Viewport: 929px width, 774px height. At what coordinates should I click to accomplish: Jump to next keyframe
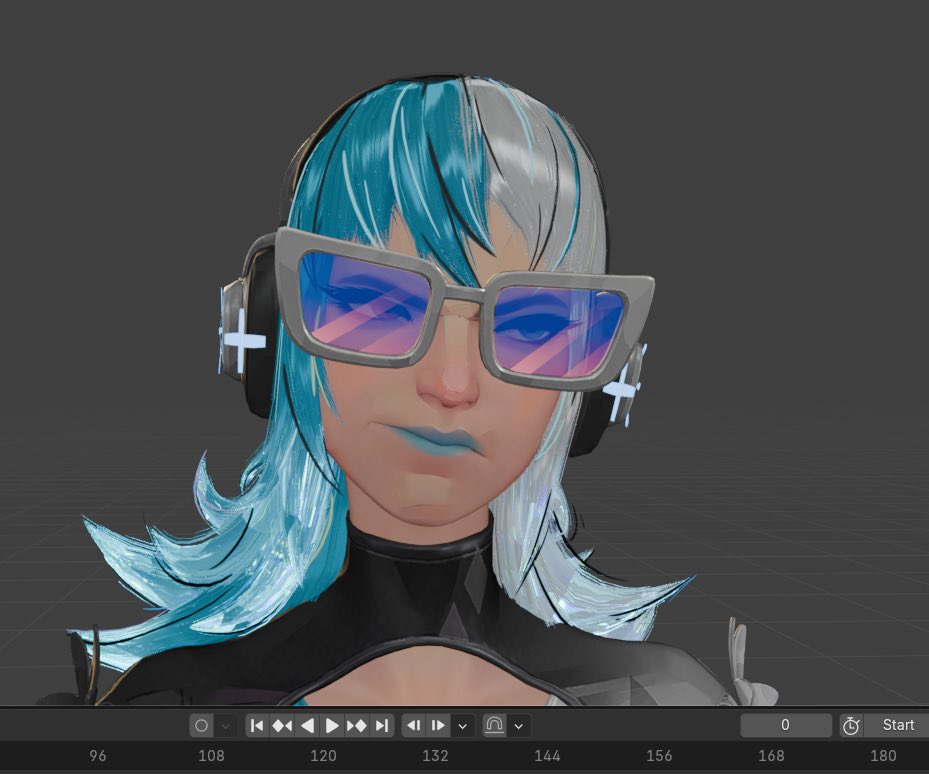click(357, 725)
